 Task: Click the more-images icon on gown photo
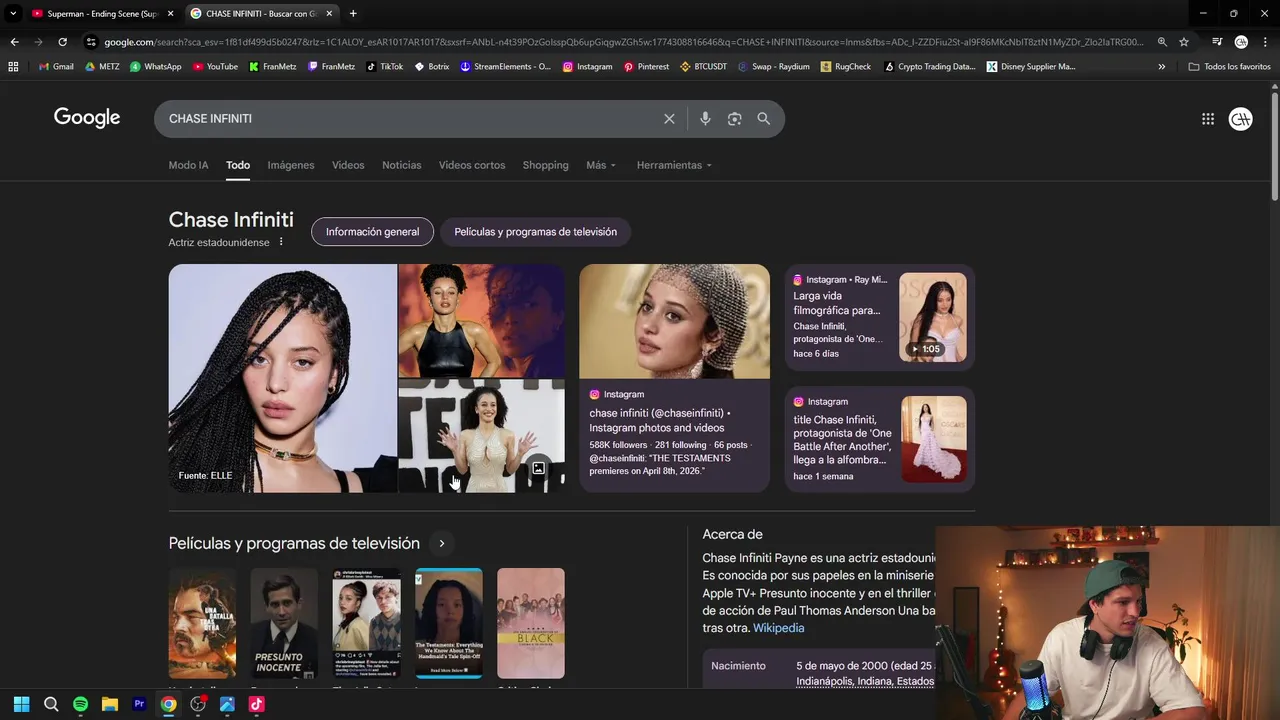pos(538,468)
